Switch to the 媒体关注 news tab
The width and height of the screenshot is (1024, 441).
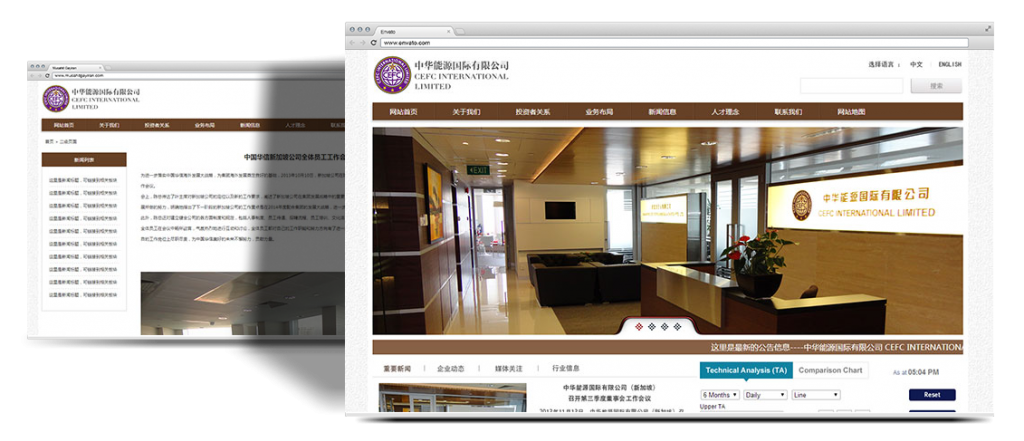(509, 368)
